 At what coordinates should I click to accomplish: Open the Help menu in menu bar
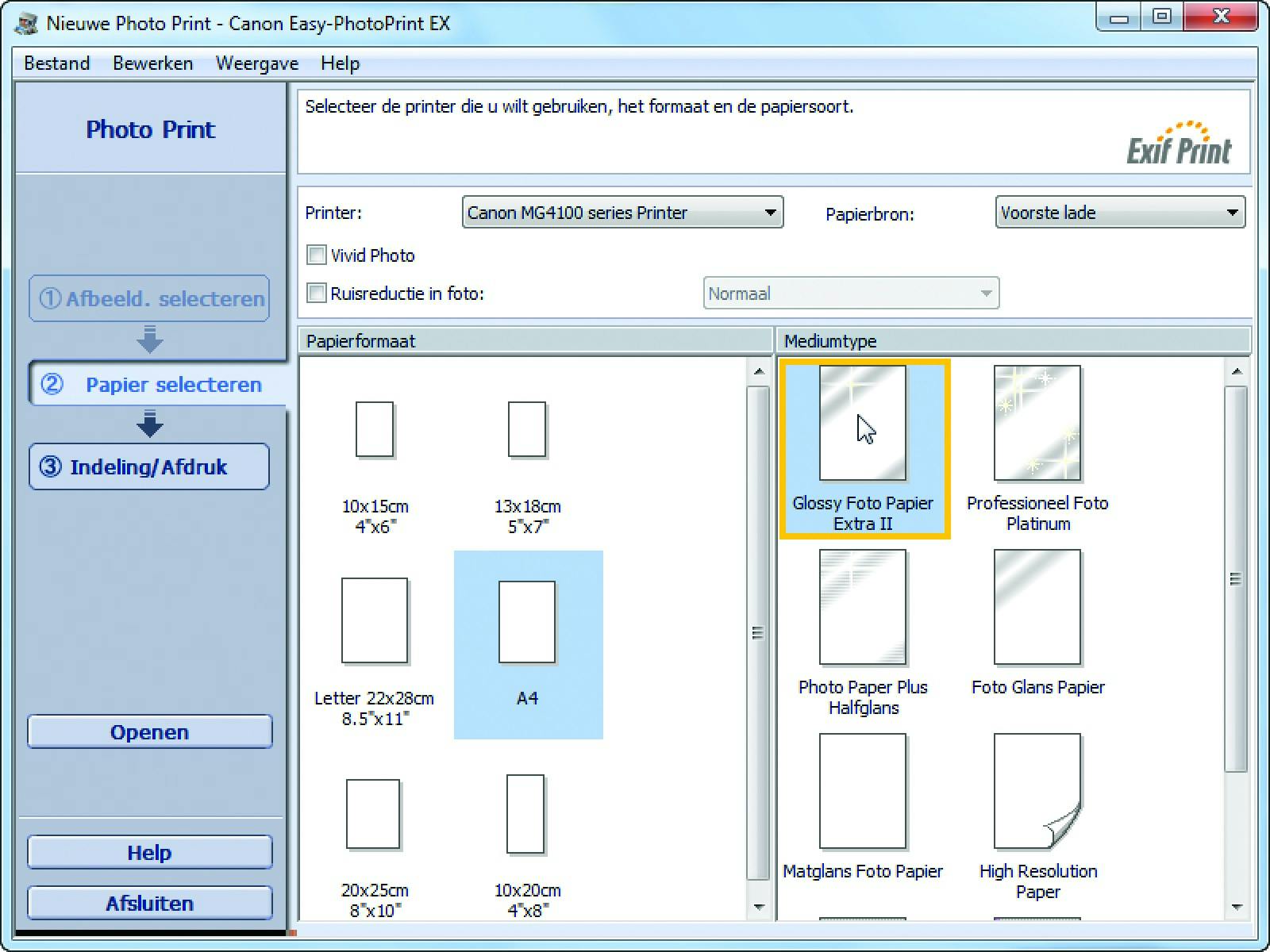tap(341, 63)
